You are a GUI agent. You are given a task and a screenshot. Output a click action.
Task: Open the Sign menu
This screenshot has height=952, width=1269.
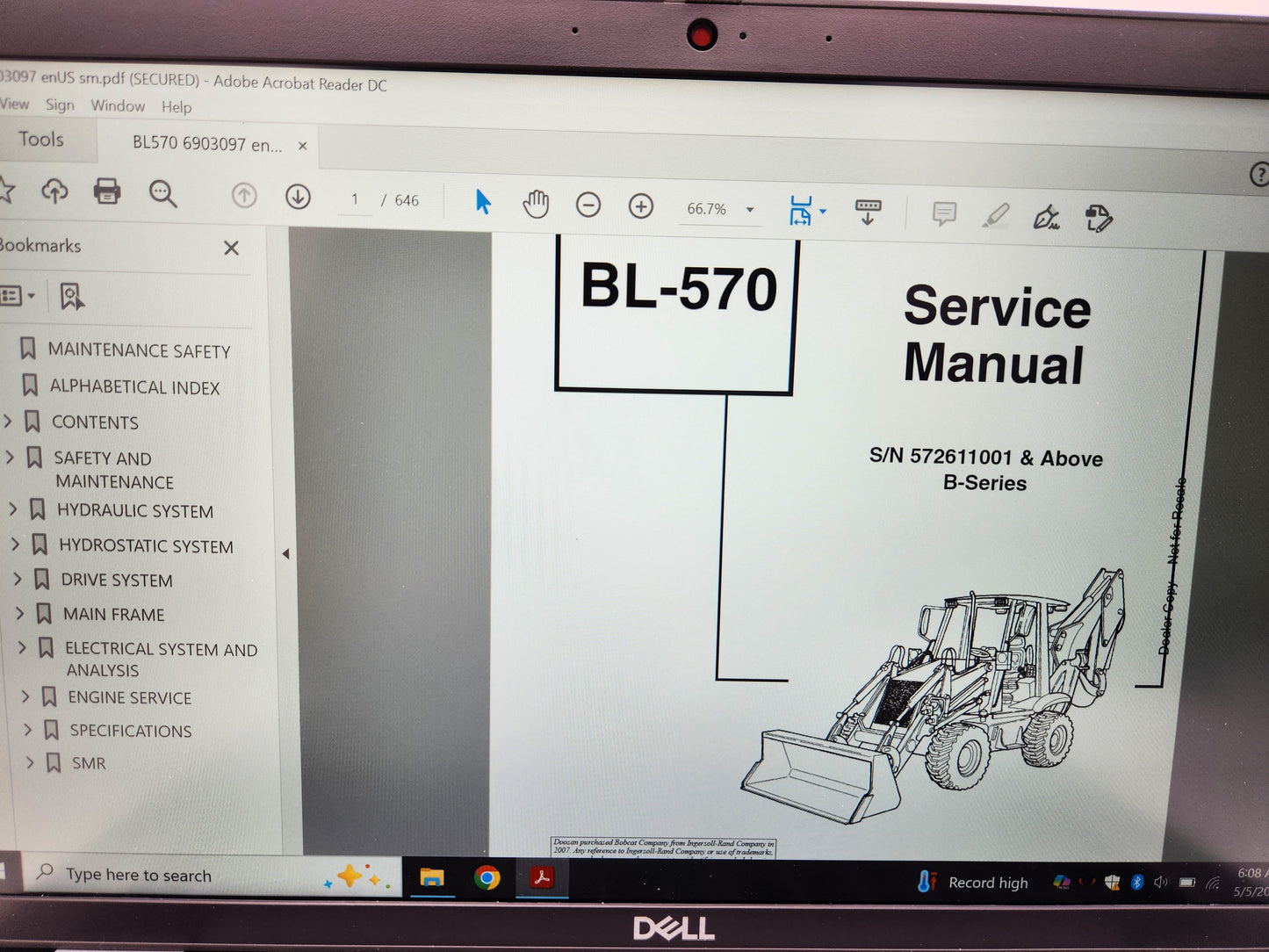[x=60, y=105]
